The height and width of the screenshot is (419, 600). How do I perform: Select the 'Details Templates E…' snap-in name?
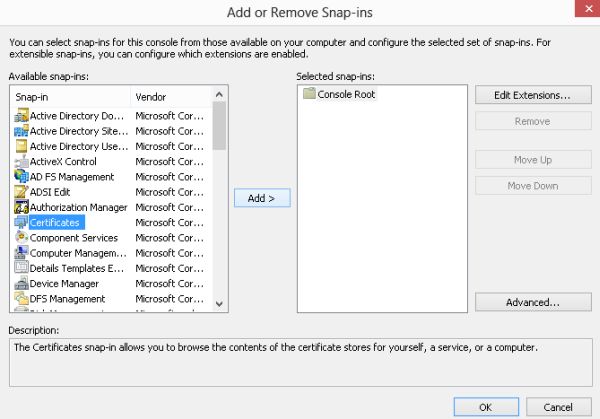click(77, 268)
